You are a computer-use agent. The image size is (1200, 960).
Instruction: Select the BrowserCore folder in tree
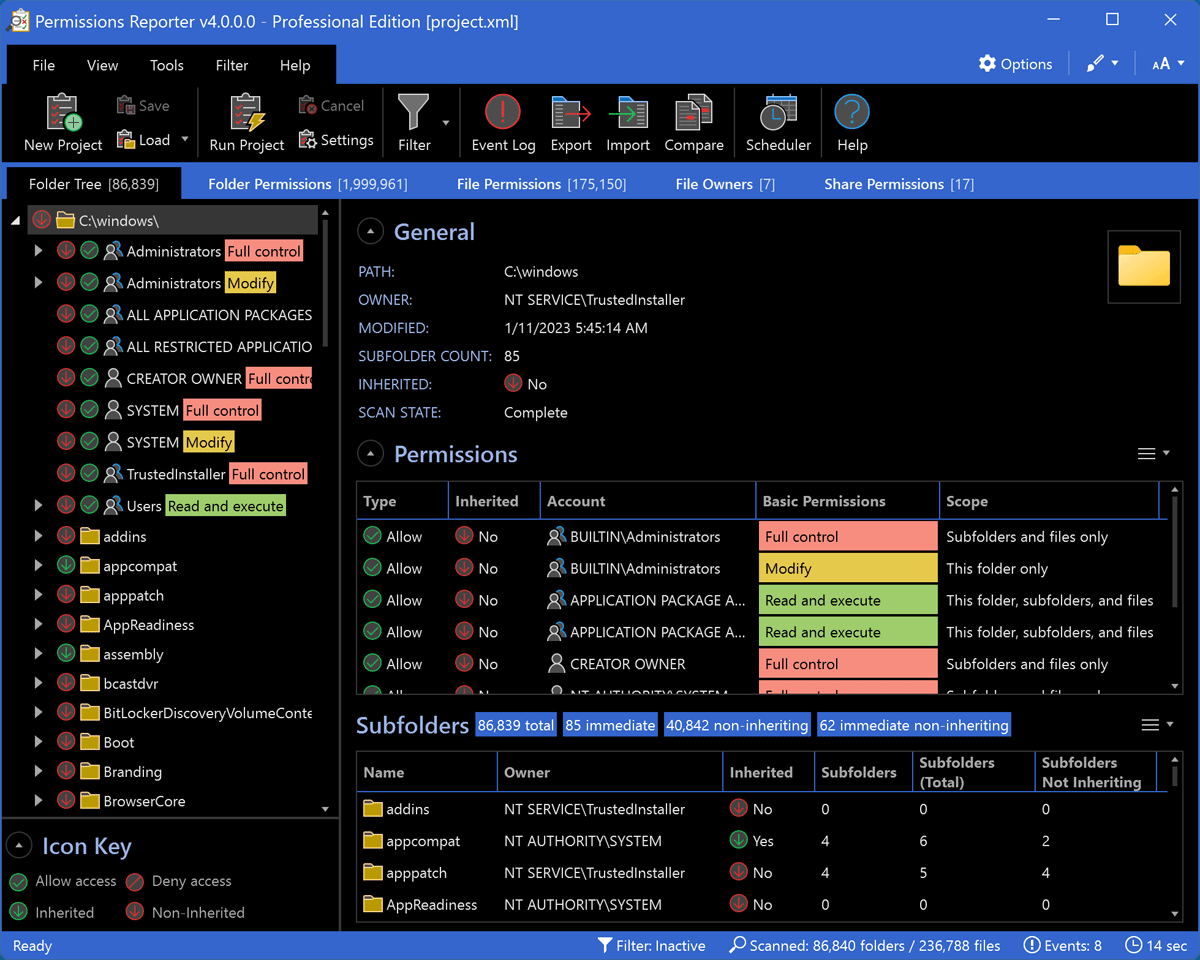pos(132,801)
